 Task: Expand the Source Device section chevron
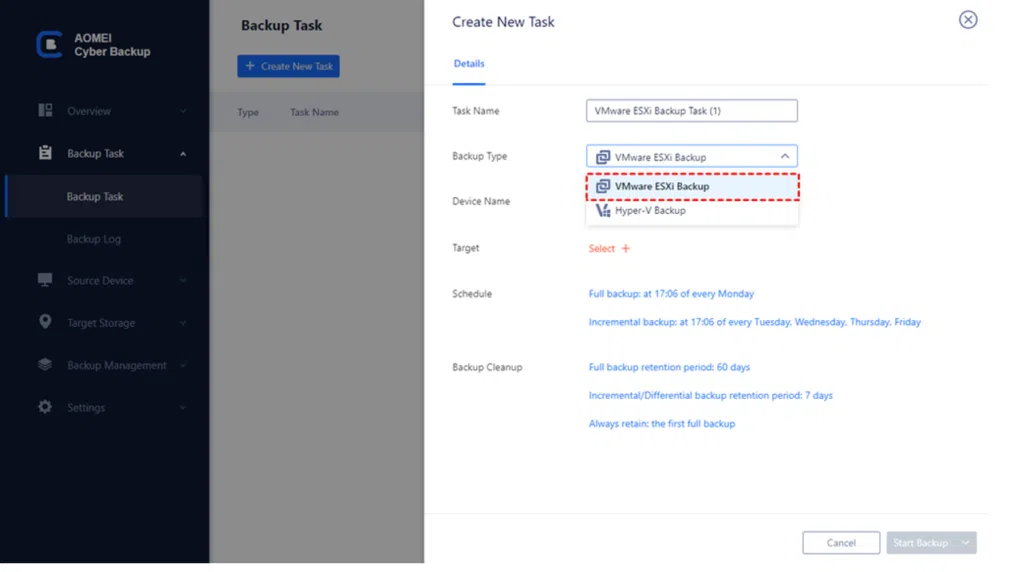pyautogui.click(x=183, y=280)
